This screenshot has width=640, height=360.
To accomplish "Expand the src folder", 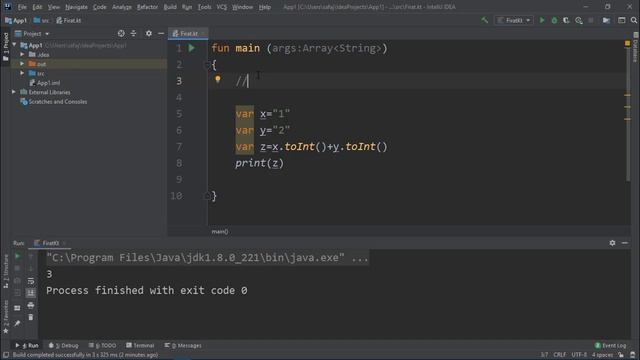I will 22,73.
